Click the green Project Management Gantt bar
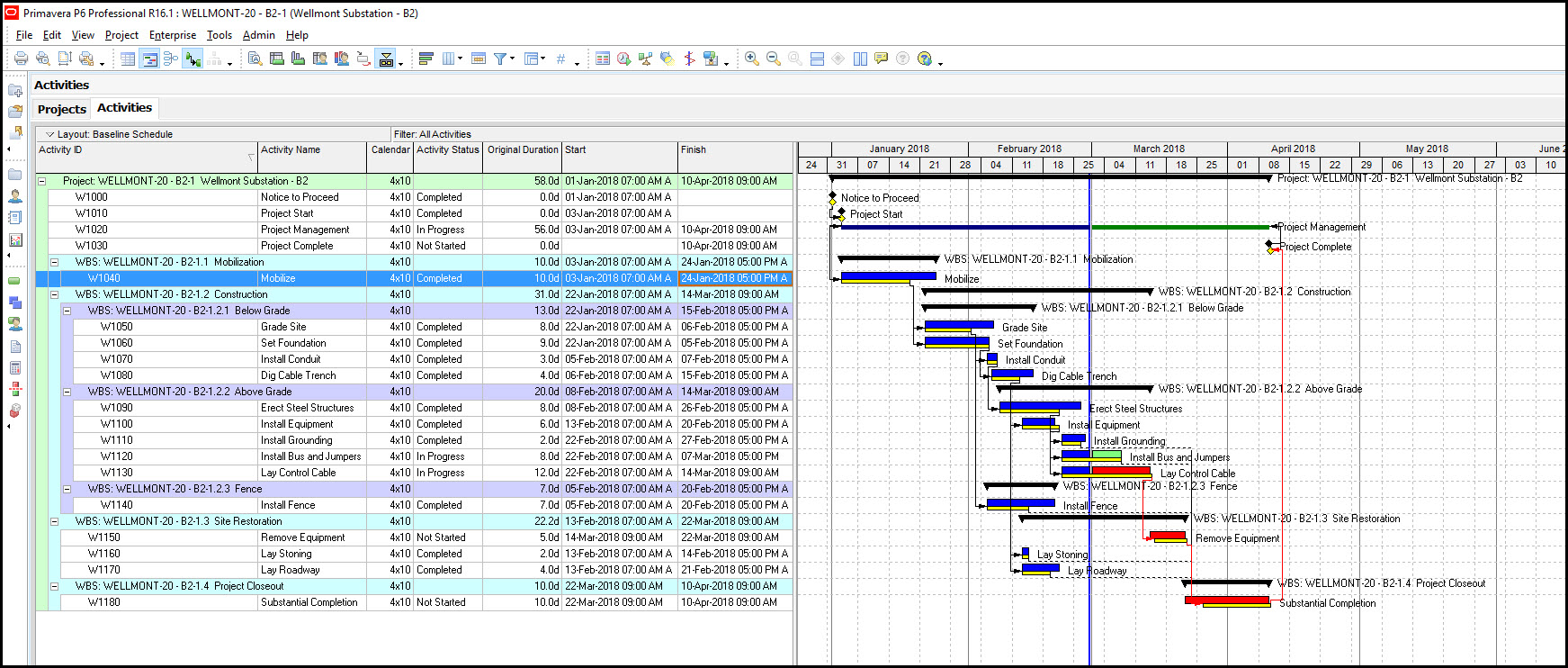 (x=1180, y=227)
